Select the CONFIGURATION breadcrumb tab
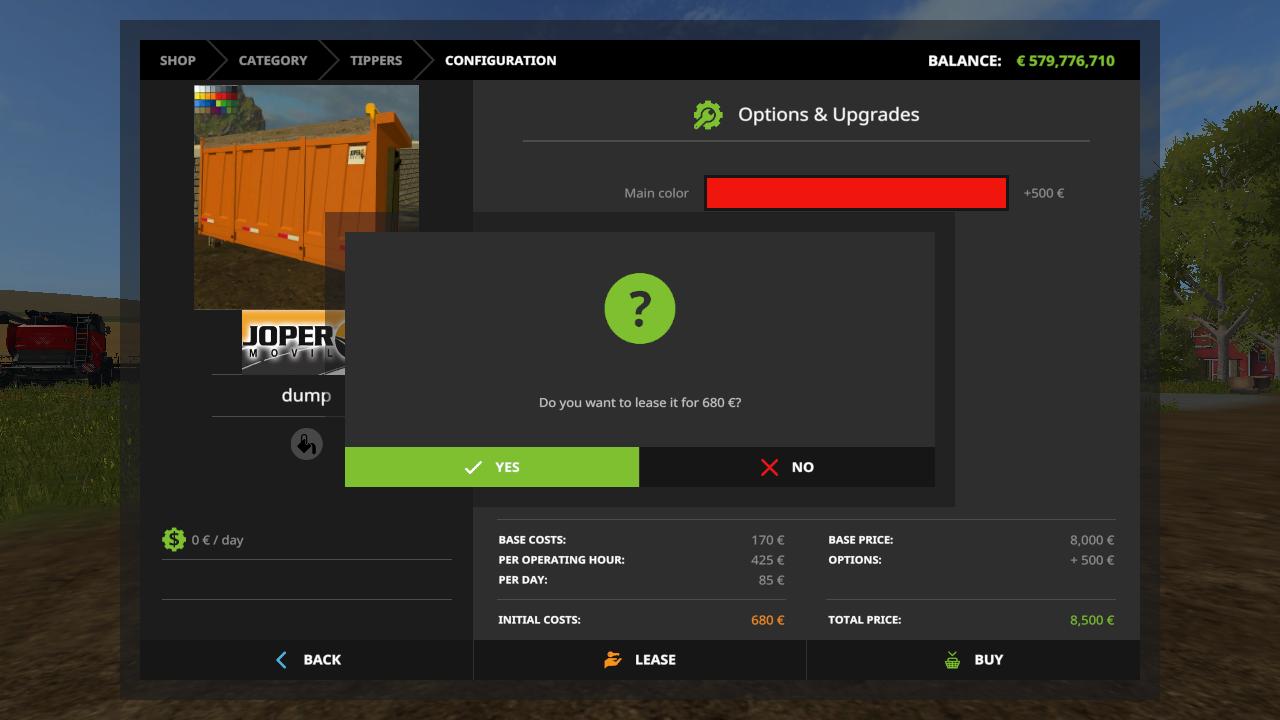1280x720 pixels. [500, 61]
